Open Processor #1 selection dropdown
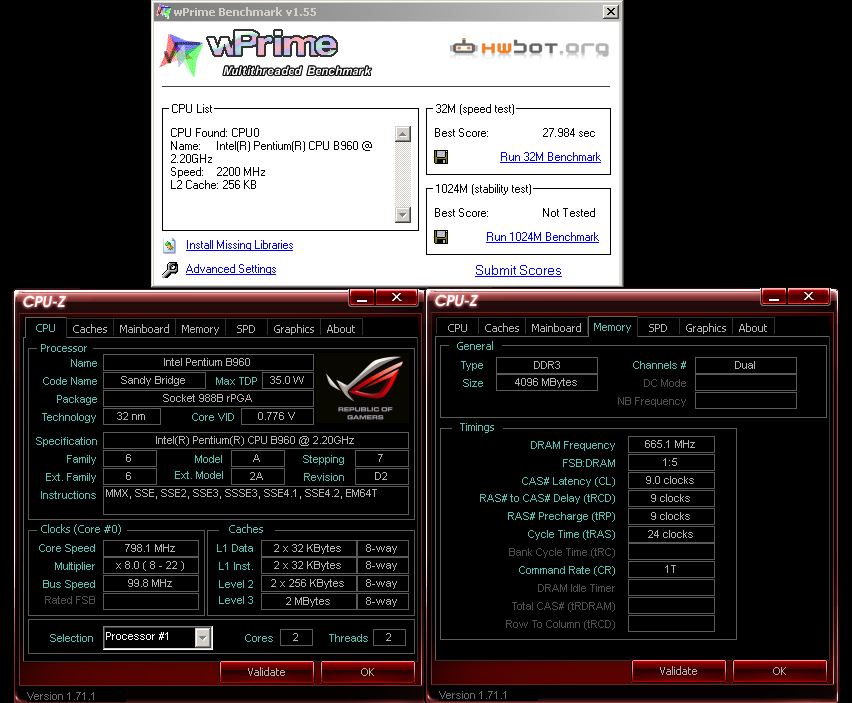 pyautogui.click(x=203, y=637)
